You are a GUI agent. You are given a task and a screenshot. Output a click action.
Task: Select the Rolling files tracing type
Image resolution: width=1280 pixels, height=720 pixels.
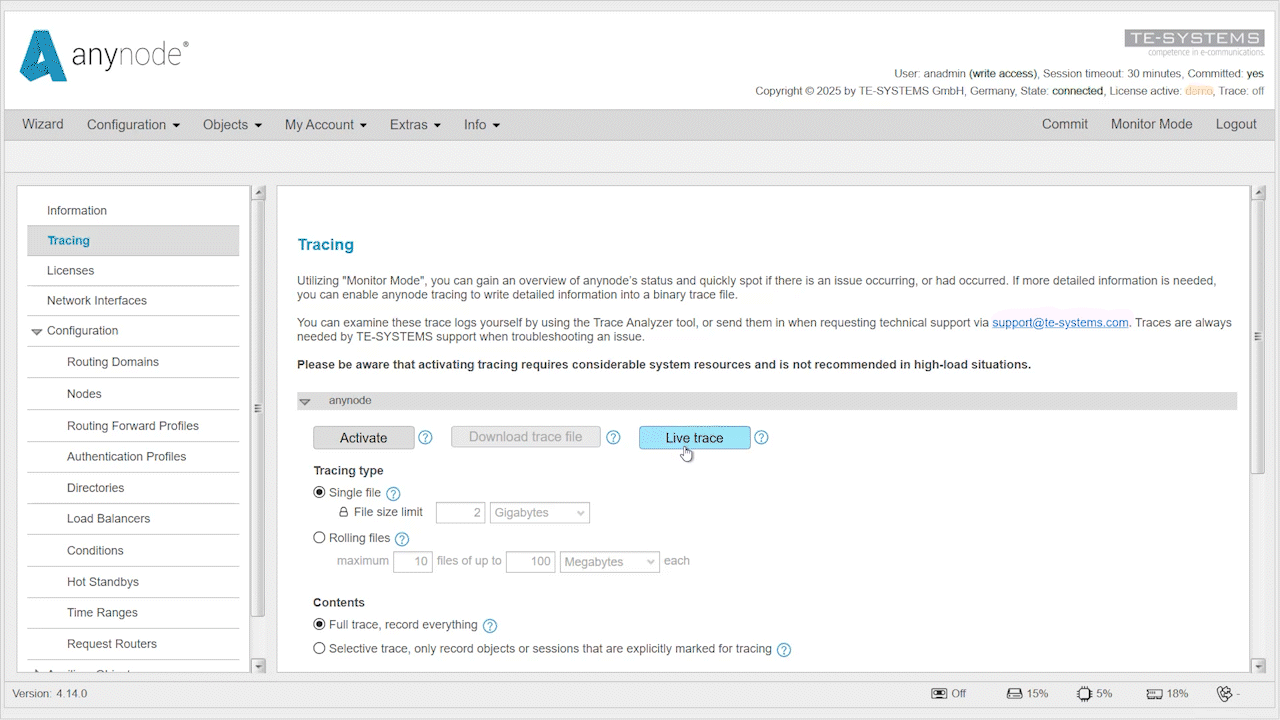tap(319, 537)
